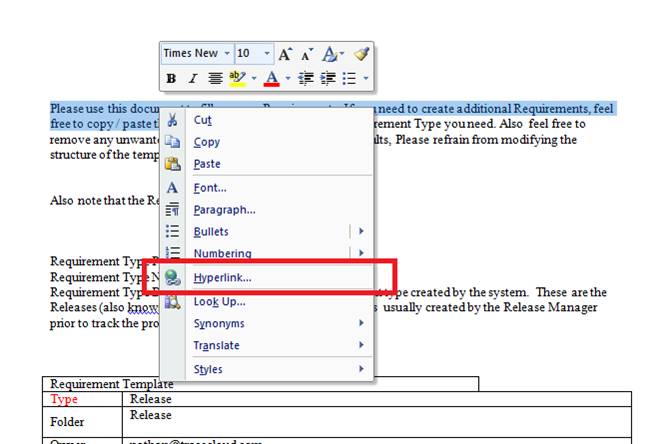Toggle center text alignment button
Viewport: 662px width, 444px height.
(x=215, y=78)
